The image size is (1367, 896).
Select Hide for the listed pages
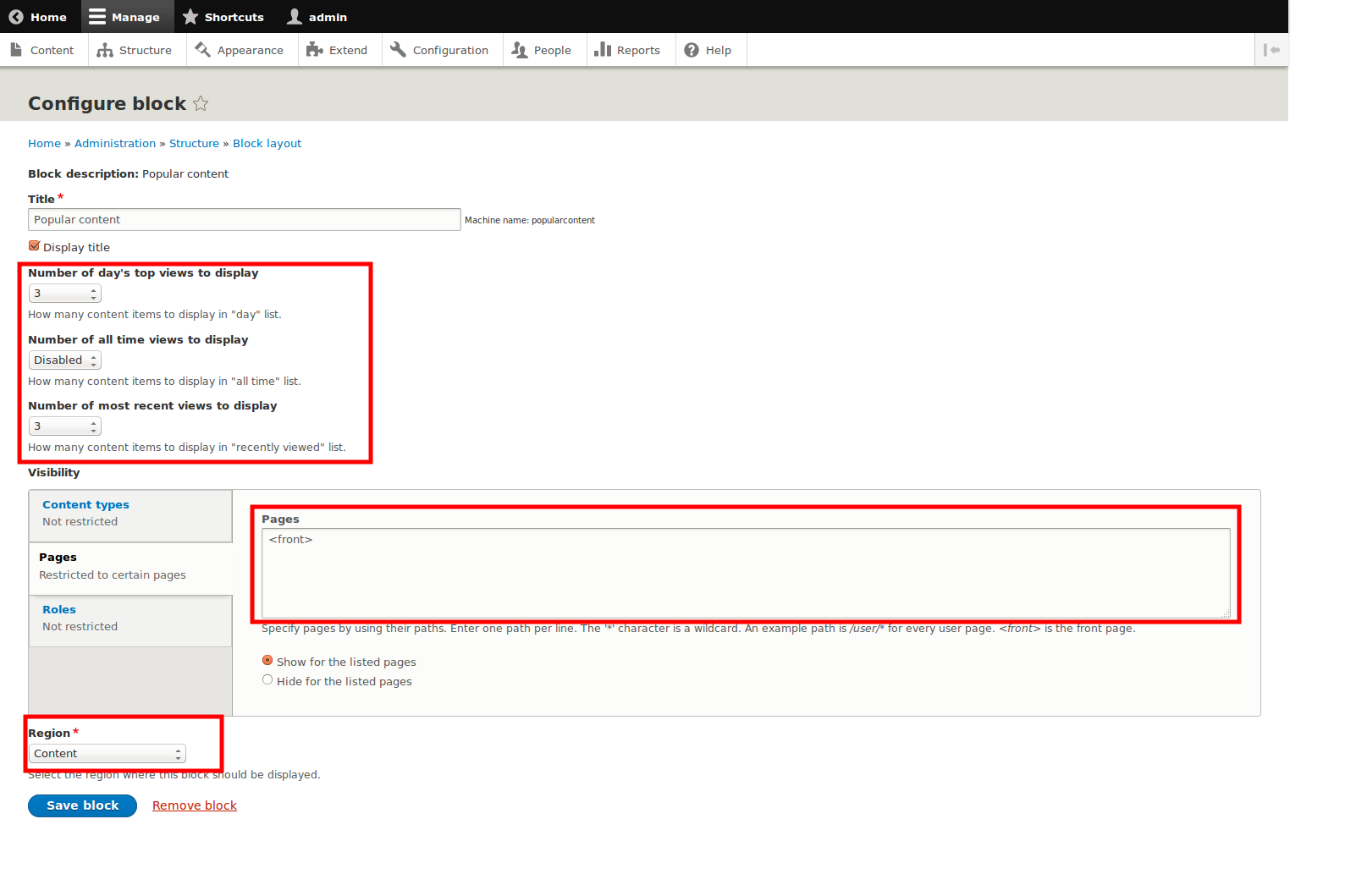(x=267, y=679)
